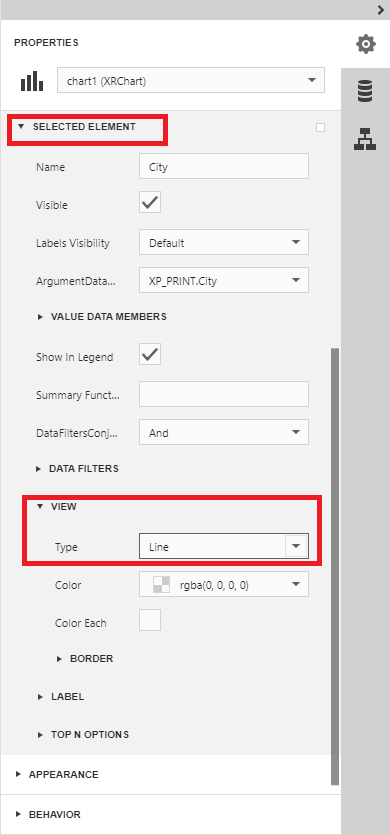The width and height of the screenshot is (390, 835).
Task: Click the PROPERTIES panel heading
Action: pyautogui.click(x=46, y=43)
